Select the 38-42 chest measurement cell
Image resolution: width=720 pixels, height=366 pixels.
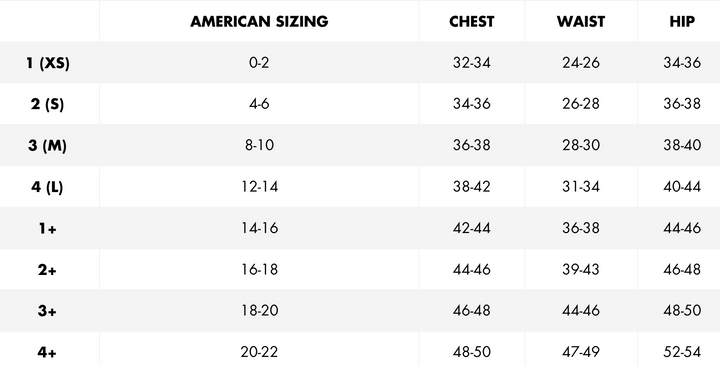point(472,186)
